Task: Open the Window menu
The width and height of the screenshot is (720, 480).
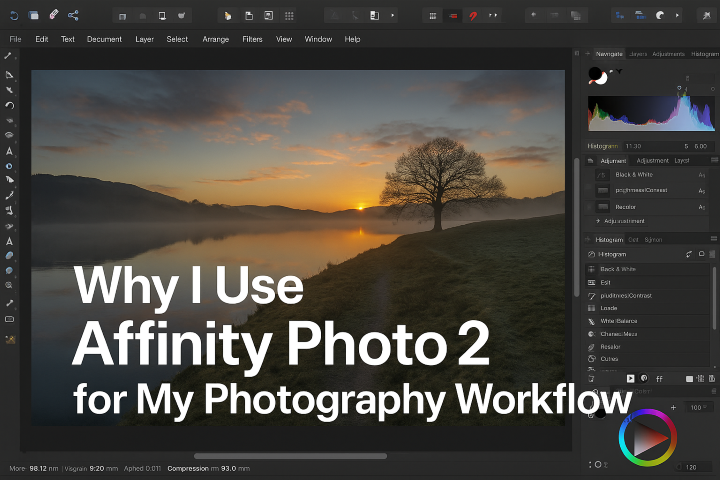Action: pos(318,39)
